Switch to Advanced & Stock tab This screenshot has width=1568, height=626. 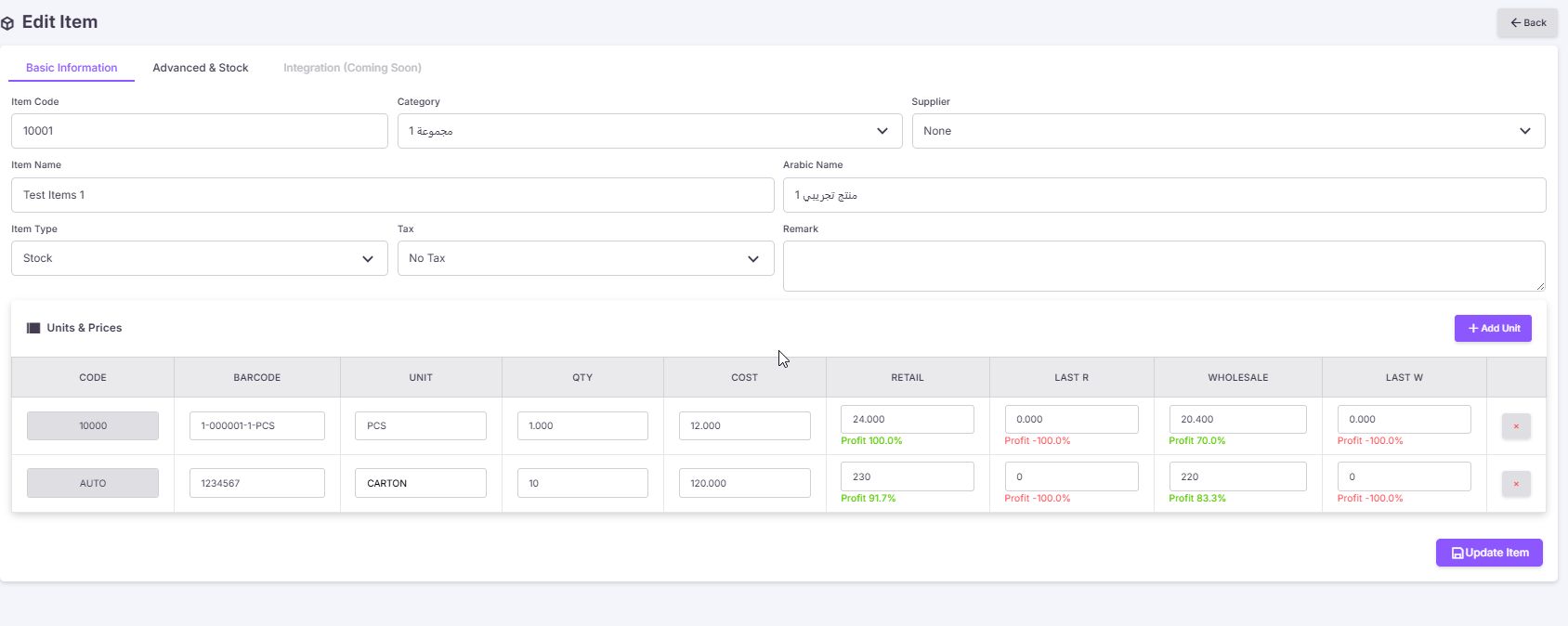tap(201, 68)
